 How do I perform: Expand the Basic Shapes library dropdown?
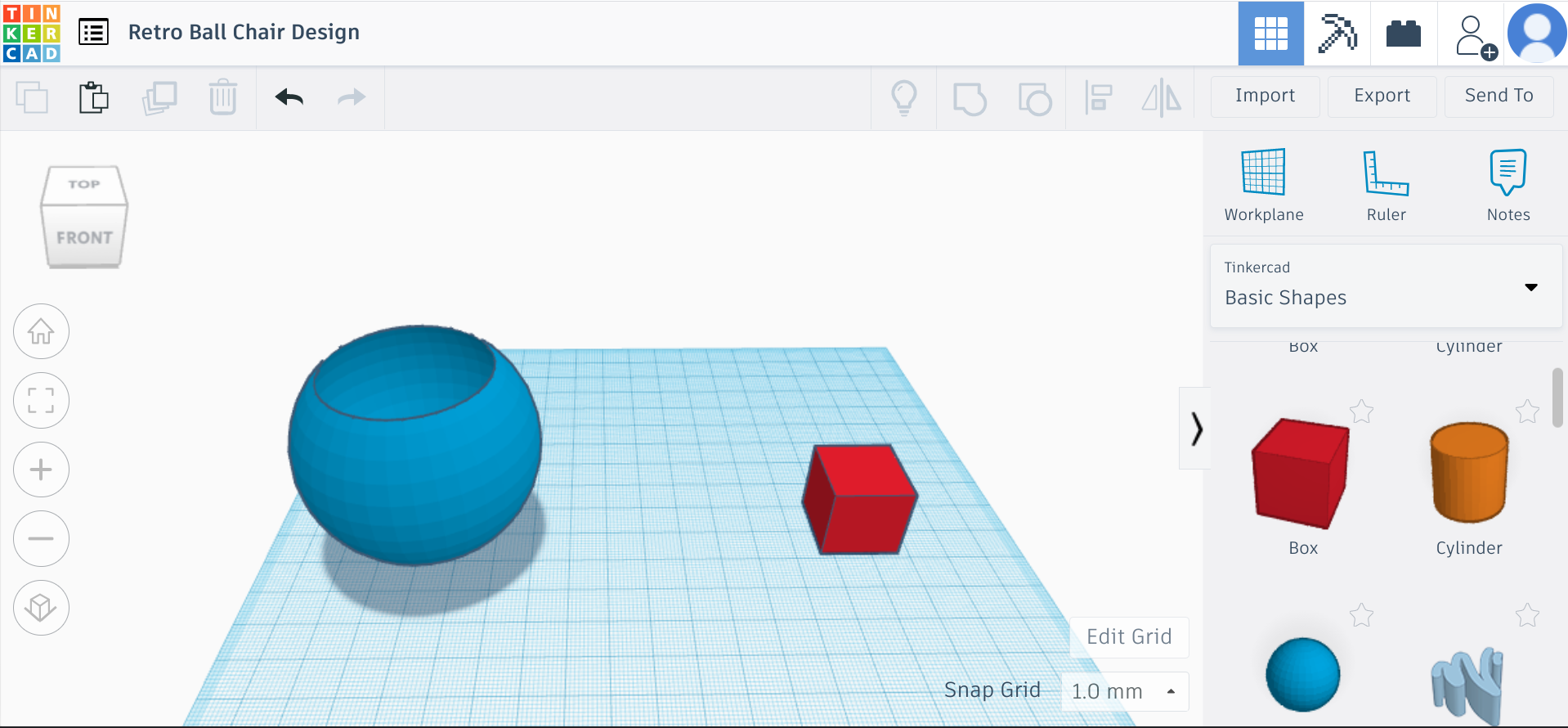(x=1386, y=286)
